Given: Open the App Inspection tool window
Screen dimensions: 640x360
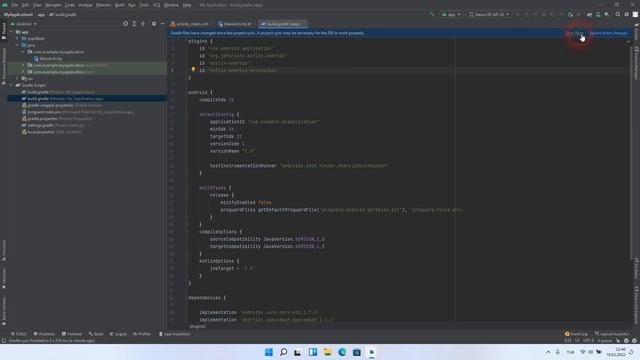Looking at the screenshot, I should coord(174,334).
